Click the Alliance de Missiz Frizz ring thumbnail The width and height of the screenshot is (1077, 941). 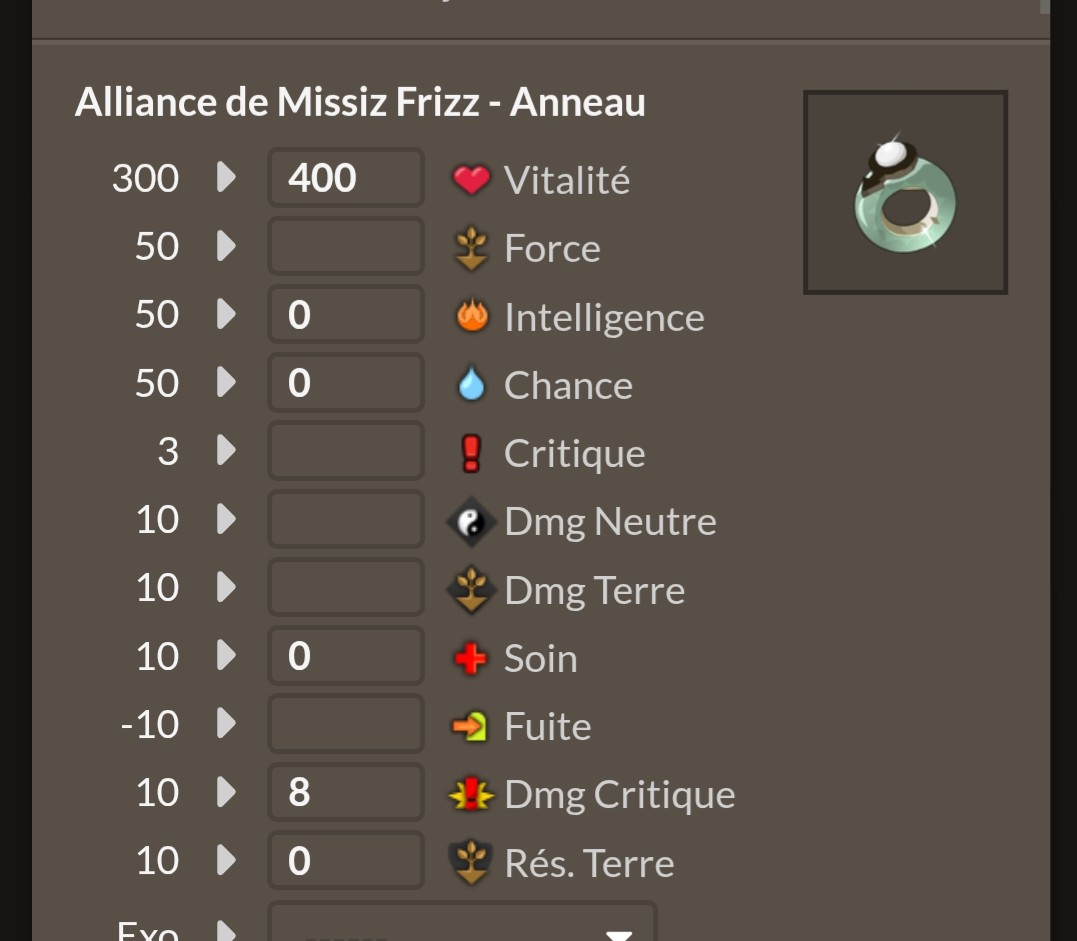point(905,192)
